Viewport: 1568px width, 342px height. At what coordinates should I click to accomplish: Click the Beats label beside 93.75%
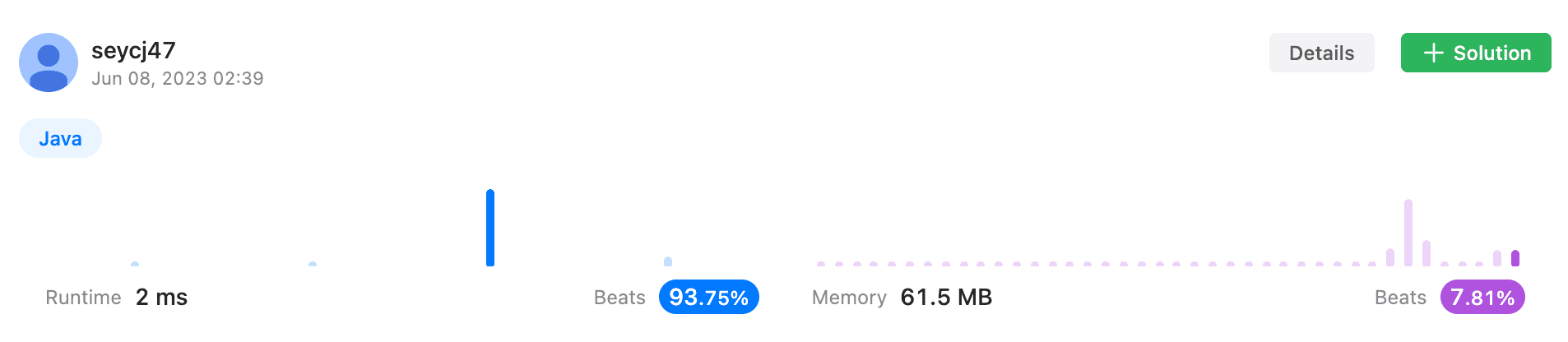[x=619, y=297]
